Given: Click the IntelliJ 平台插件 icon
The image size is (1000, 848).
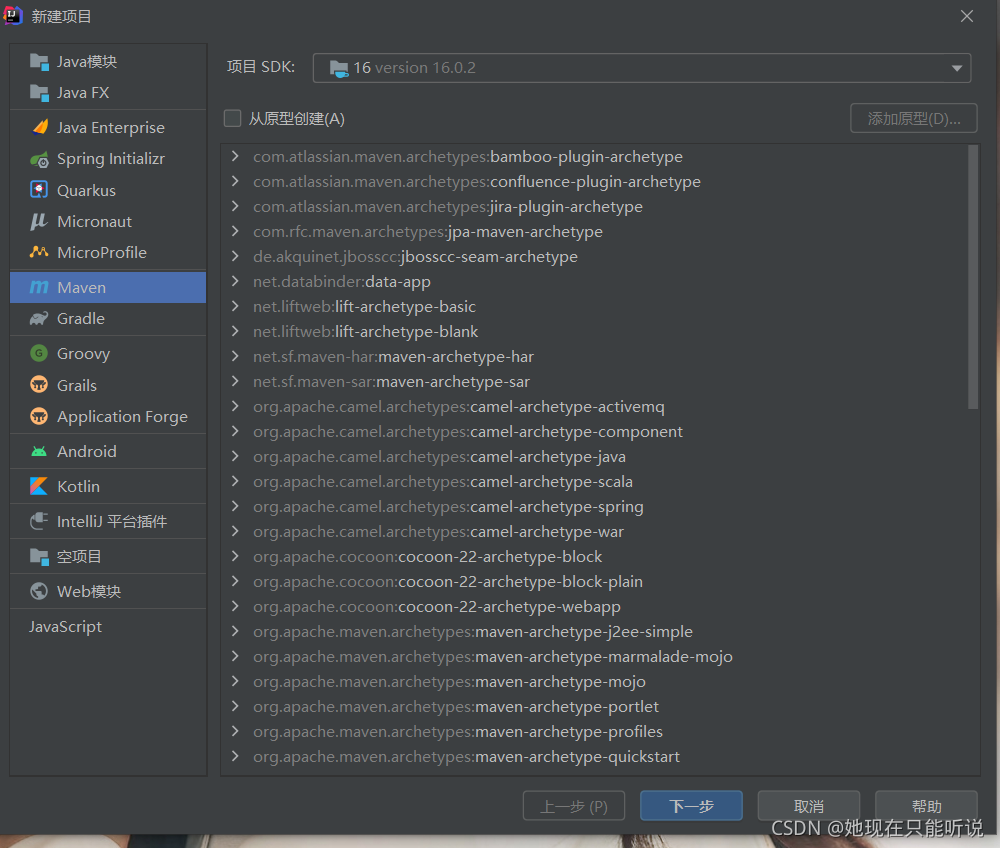Looking at the screenshot, I should [39, 522].
